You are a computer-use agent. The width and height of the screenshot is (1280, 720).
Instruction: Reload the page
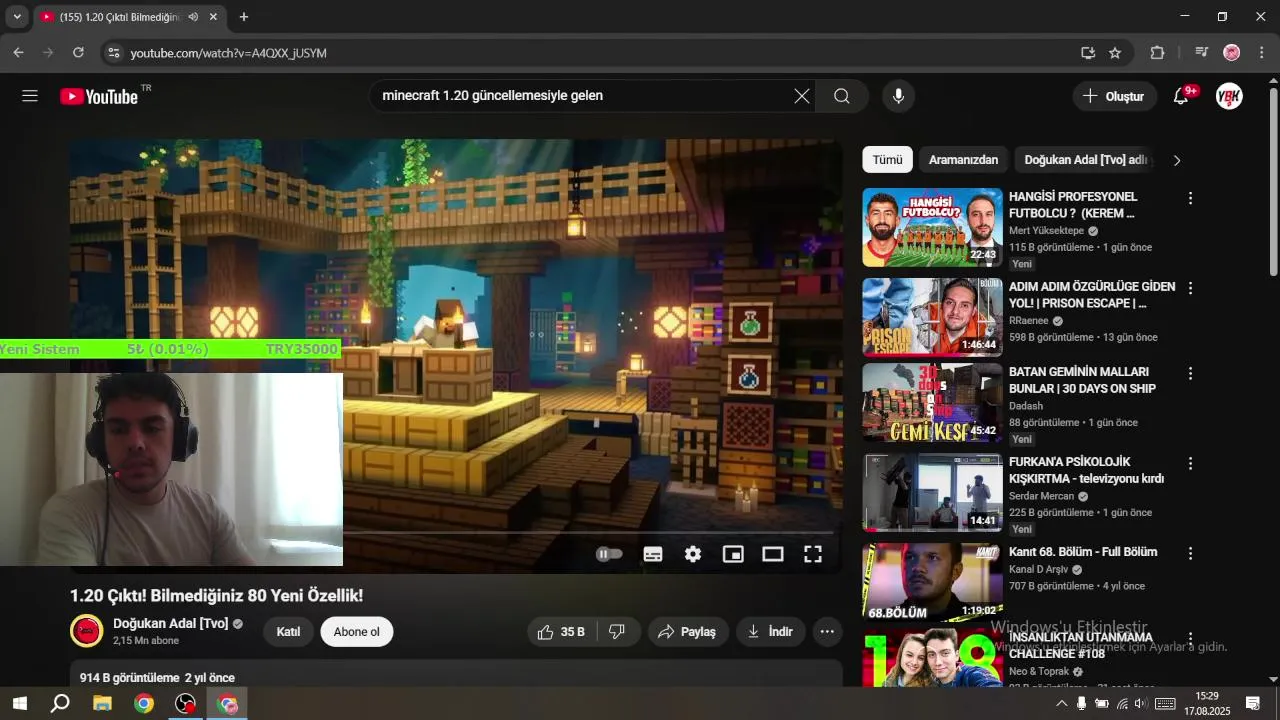click(78, 53)
